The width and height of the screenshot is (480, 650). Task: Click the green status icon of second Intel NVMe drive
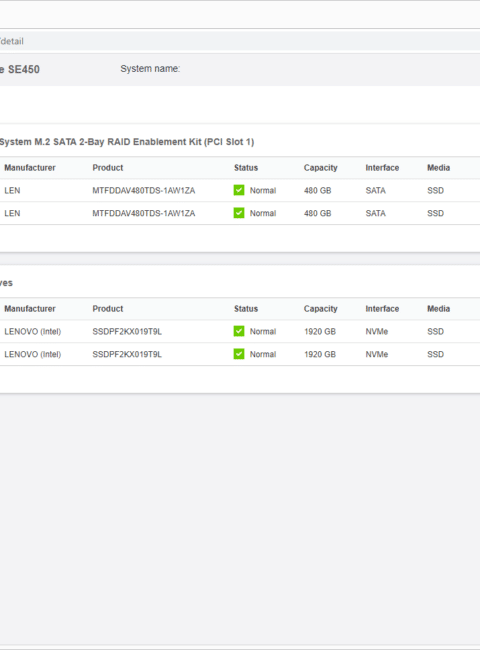239,354
